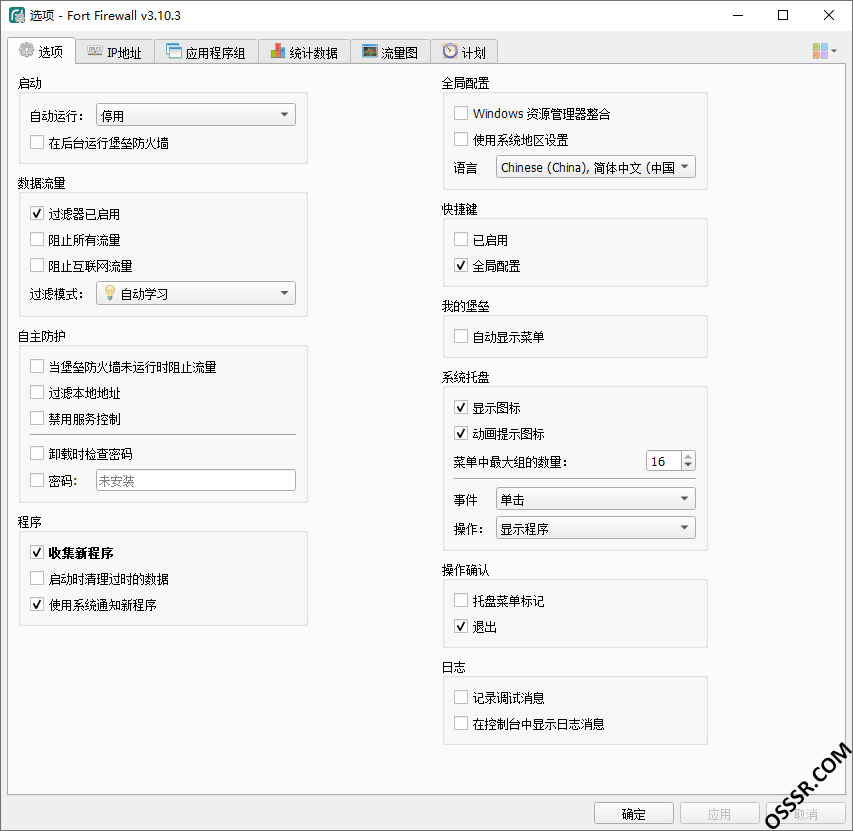Tick the 密码 checkbox
The height and width of the screenshot is (831, 853).
tap(37, 480)
